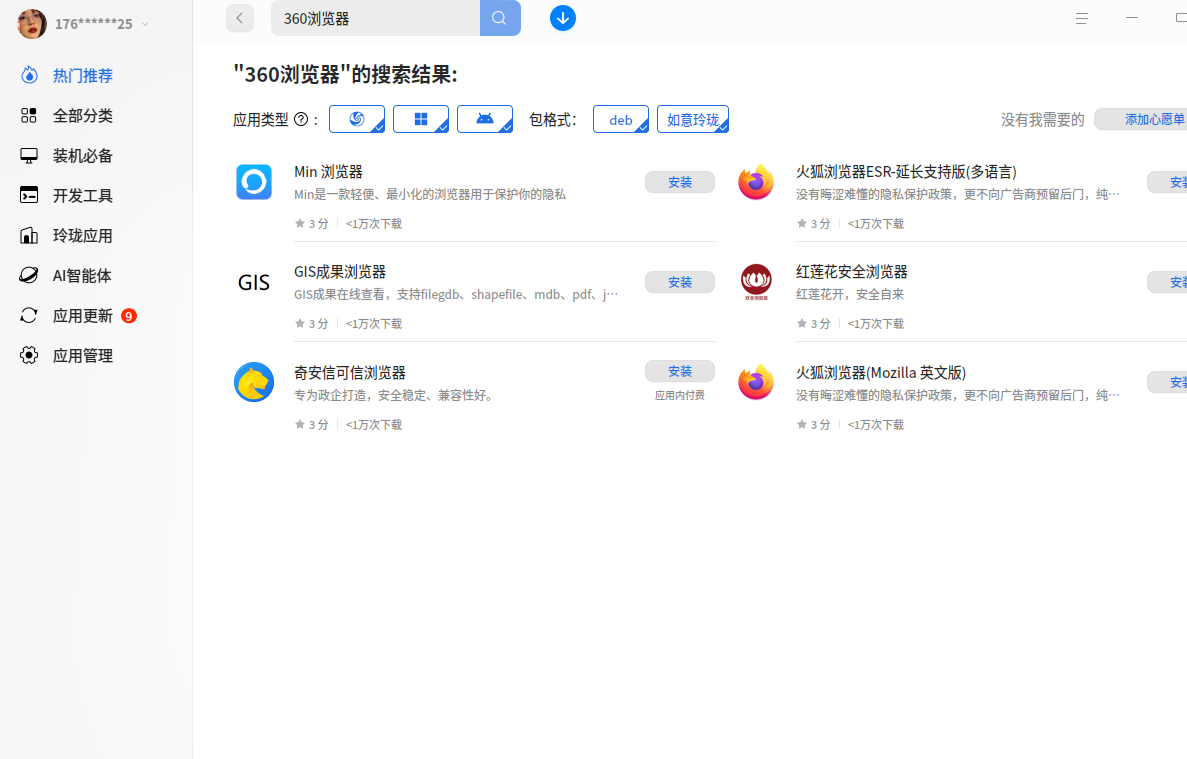Open the 奇安信可信浏览器 app icon
This screenshot has height=759, width=1187.
[254, 382]
